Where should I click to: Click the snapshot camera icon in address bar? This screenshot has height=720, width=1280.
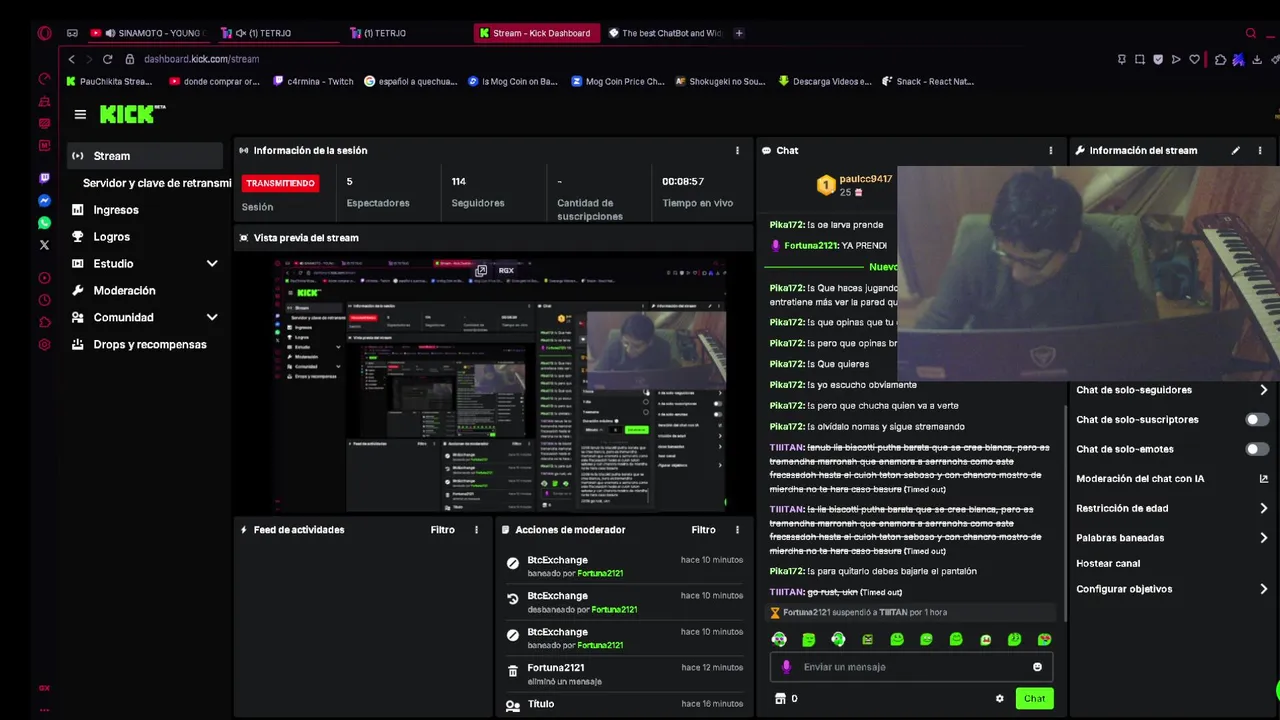tap(1139, 59)
